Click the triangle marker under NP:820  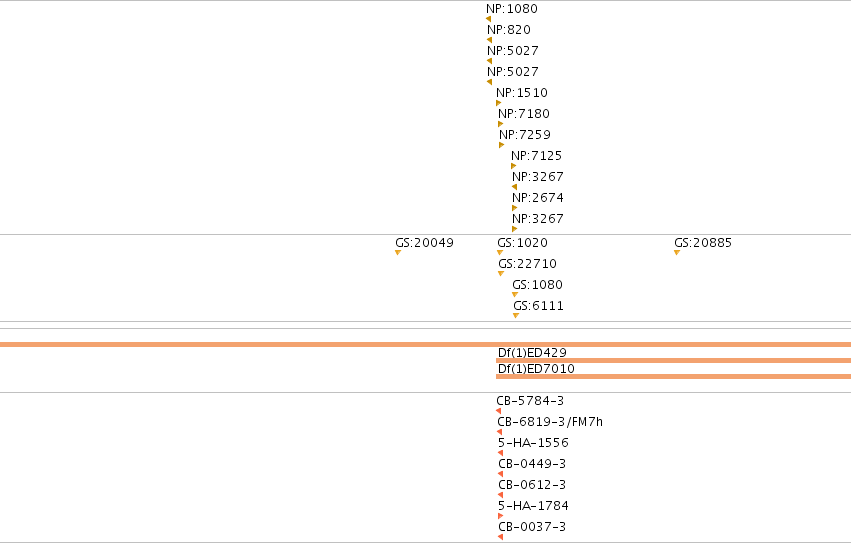[x=490, y=40]
